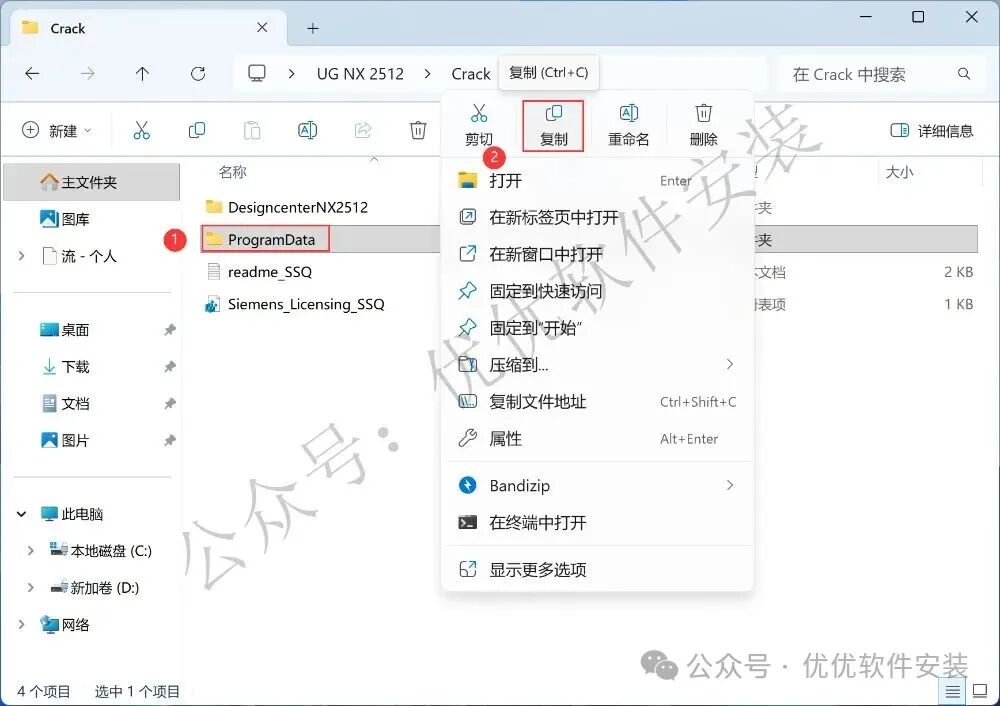The image size is (1000, 706).
Task: Click Rename (重命名) in context menu
Action: (x=628, y=126)
